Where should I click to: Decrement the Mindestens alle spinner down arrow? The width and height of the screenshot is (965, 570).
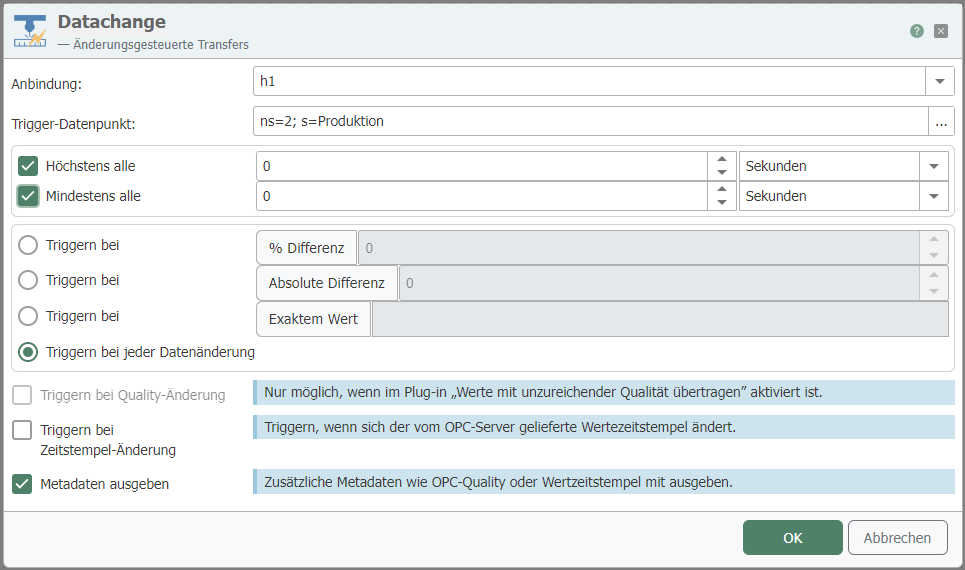pos(722,203)
